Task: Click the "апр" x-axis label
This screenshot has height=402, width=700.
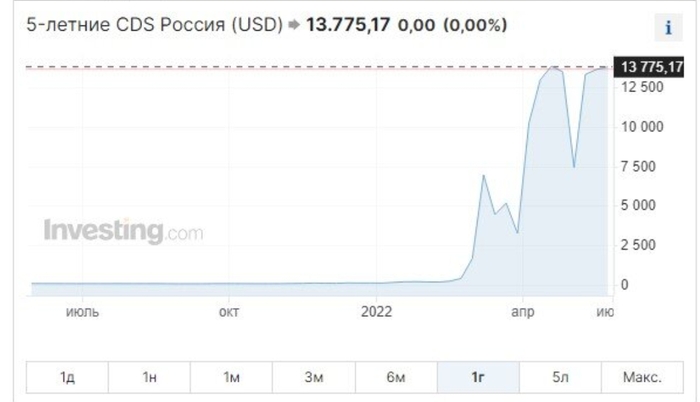Action: [523, 312]
